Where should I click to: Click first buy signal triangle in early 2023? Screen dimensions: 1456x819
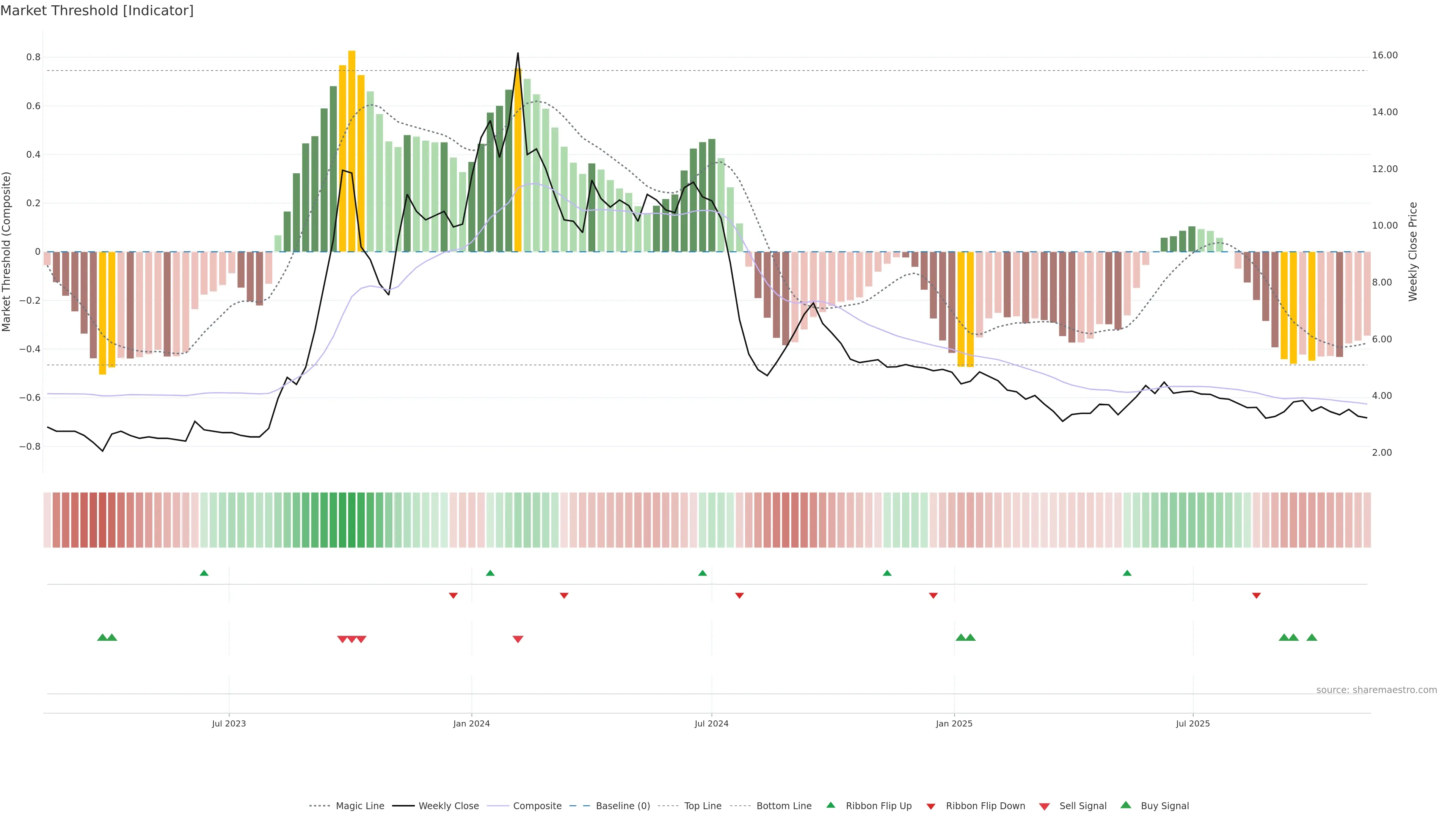coord(102,637)
